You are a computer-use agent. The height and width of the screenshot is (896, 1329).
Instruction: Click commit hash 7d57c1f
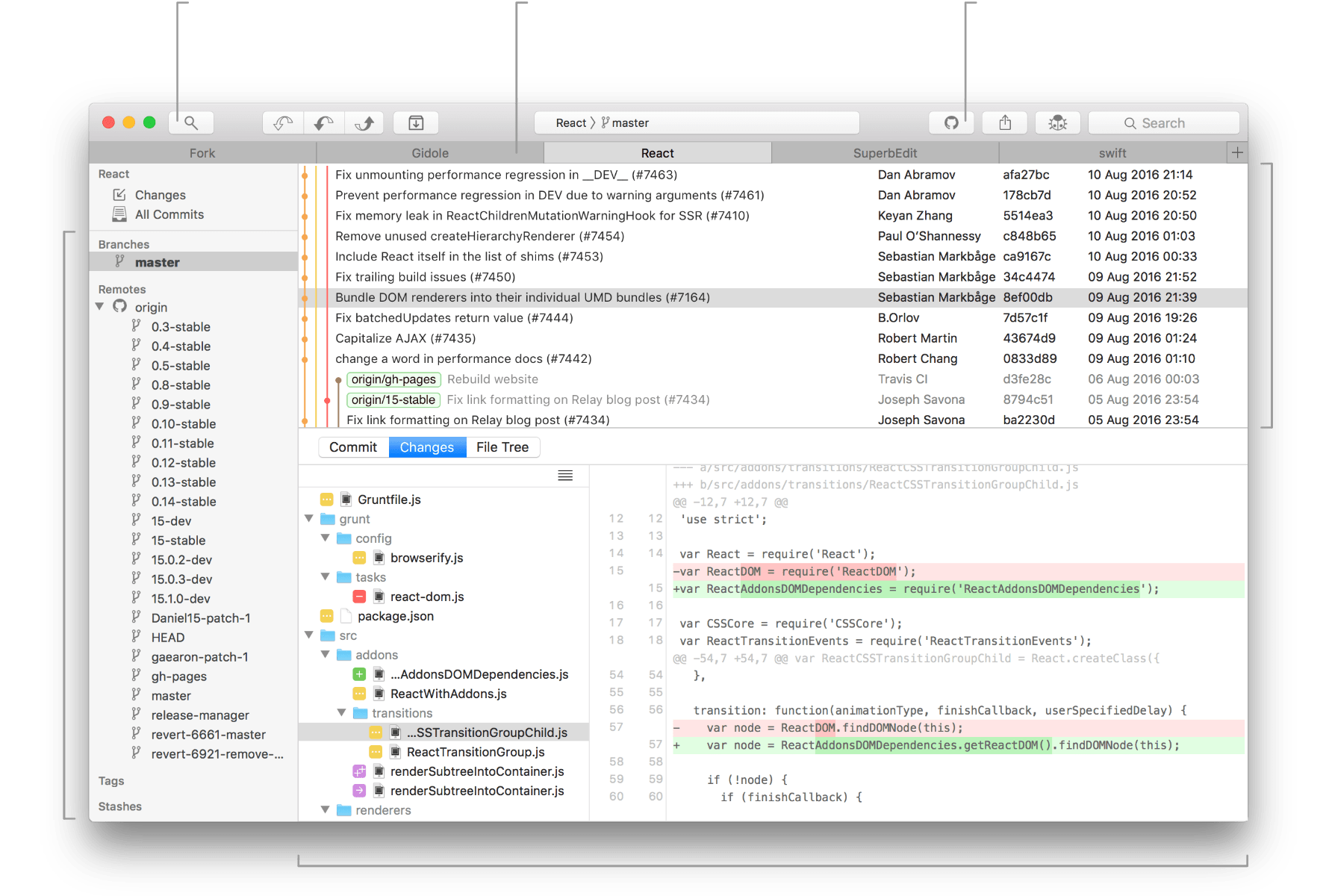(x=1025, y=317)
